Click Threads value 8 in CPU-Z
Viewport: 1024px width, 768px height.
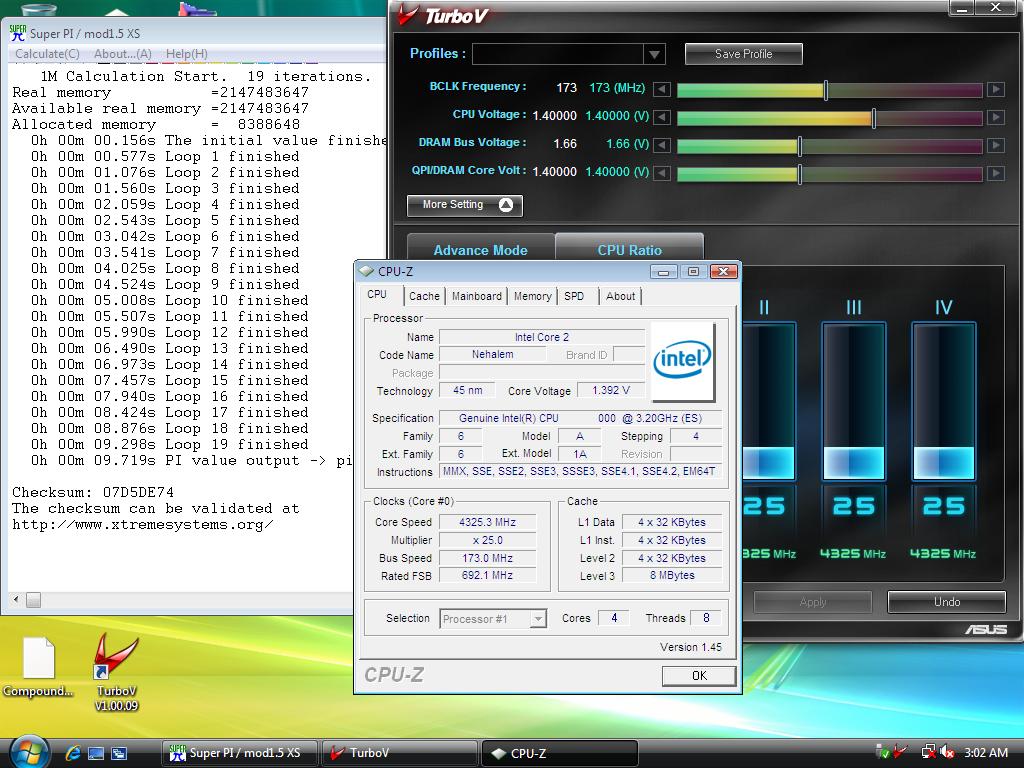(x=706, y=618)
